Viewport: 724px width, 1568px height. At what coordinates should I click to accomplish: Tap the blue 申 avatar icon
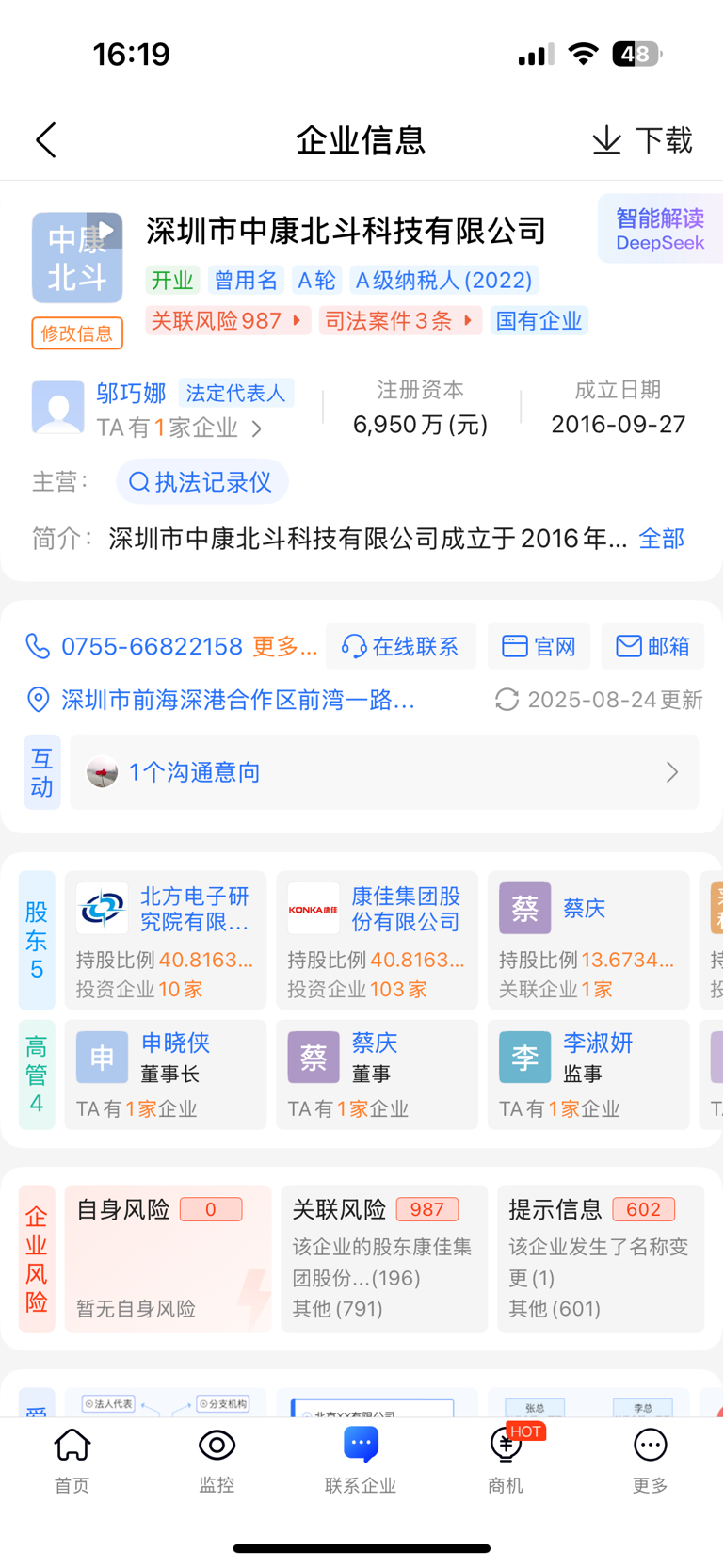tap(102, 1058)
